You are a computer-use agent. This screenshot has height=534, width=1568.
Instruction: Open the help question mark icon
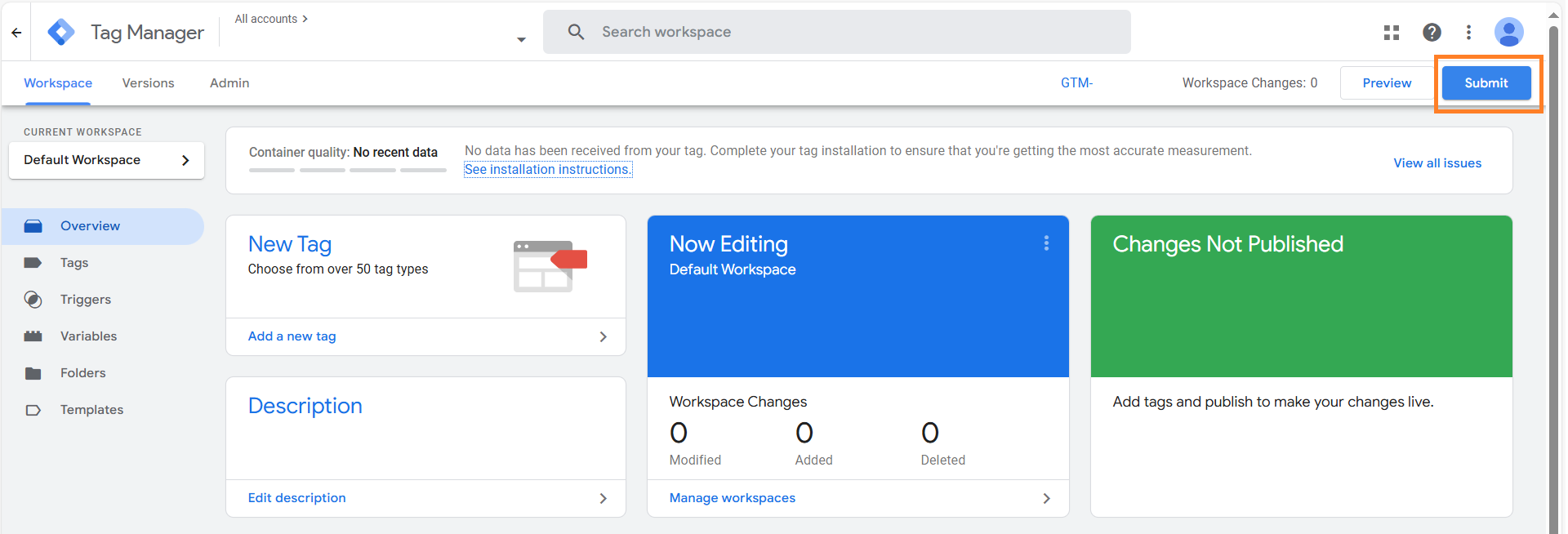point(1432,33)
